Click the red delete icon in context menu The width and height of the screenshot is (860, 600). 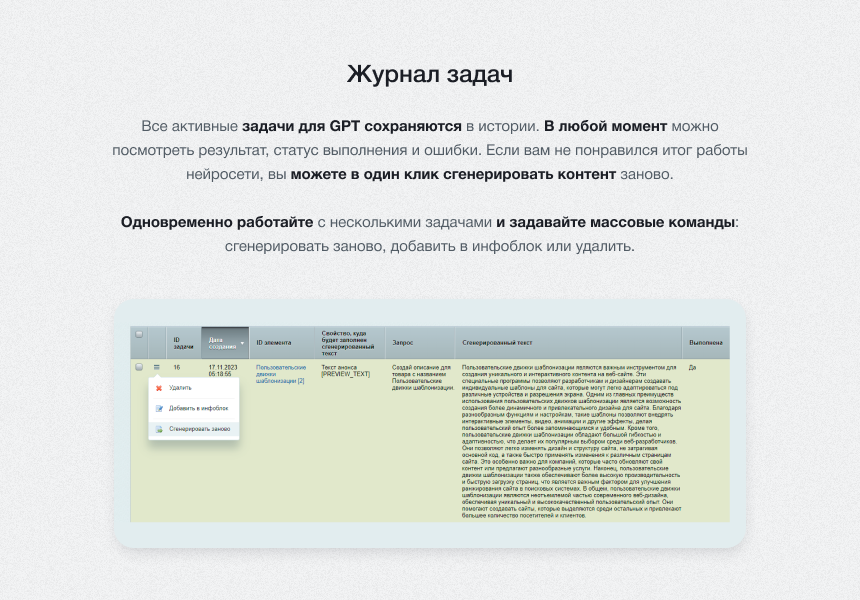158,388
